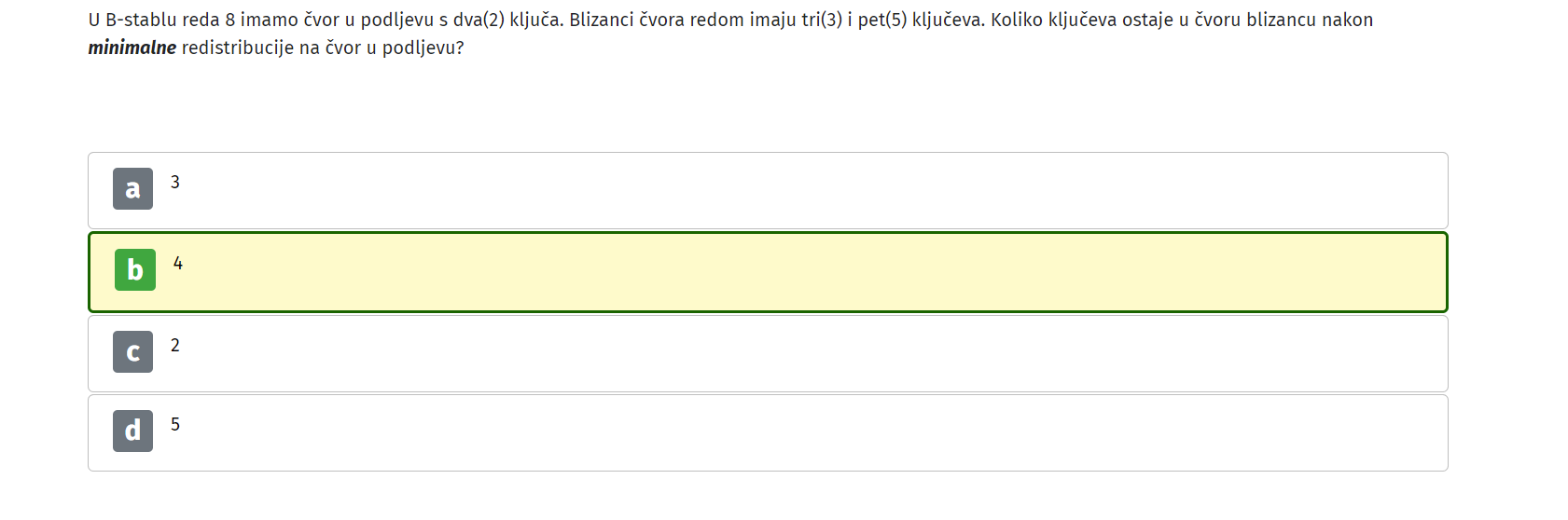
Task: Click the word "Blizanci" in the question
Action: pos(602,20)
